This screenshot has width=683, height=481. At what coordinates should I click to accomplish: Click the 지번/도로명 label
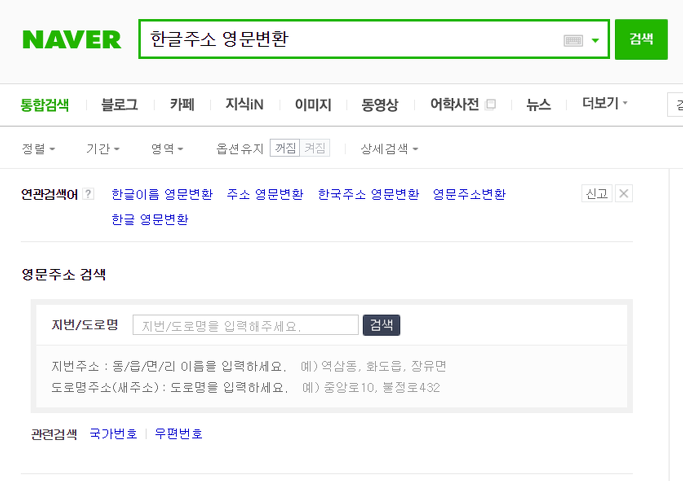[85, 325]
